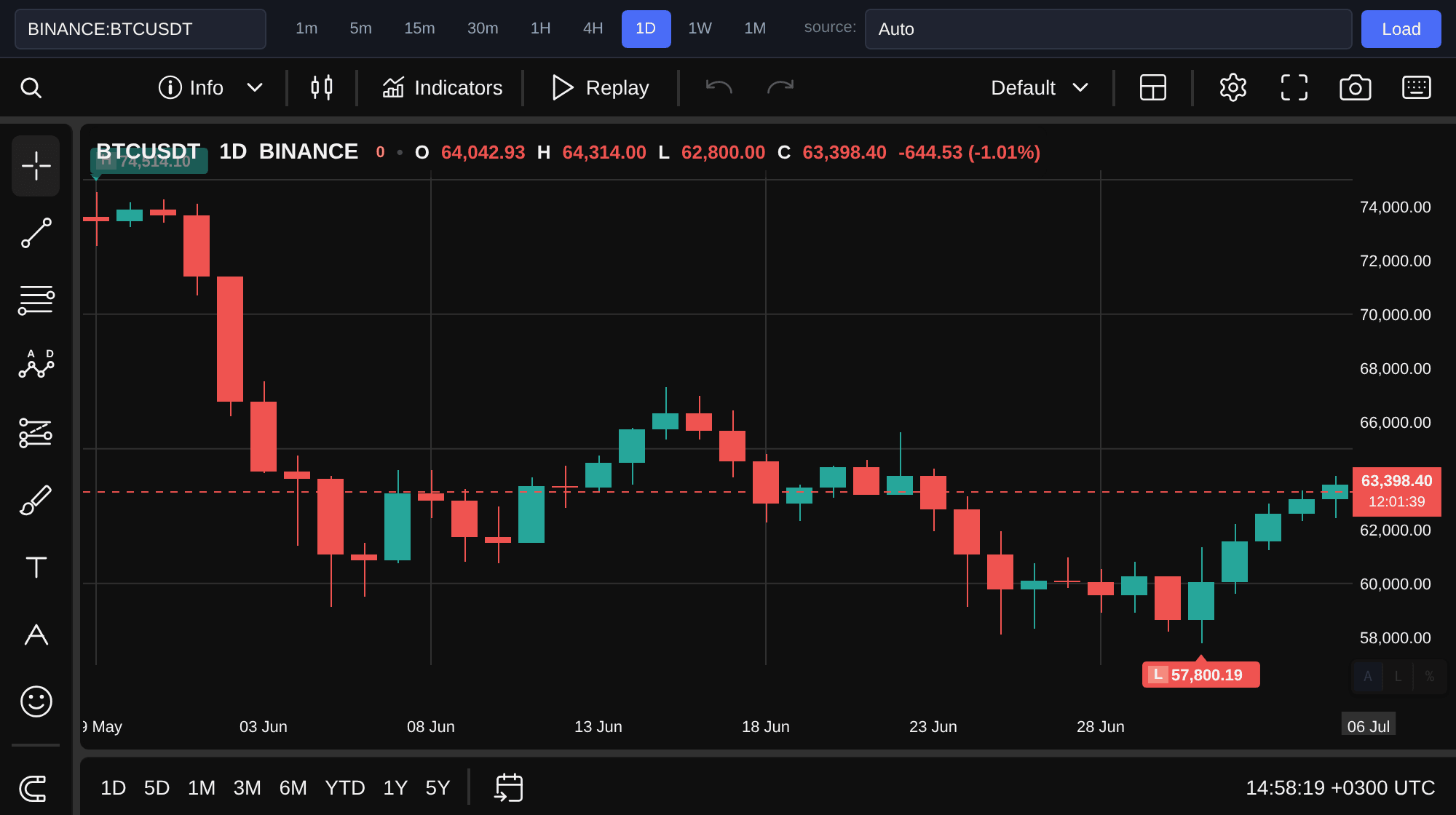
Task: Switch to the 1H timeframe
Action: pyautogui.click(x=540, y=28)
